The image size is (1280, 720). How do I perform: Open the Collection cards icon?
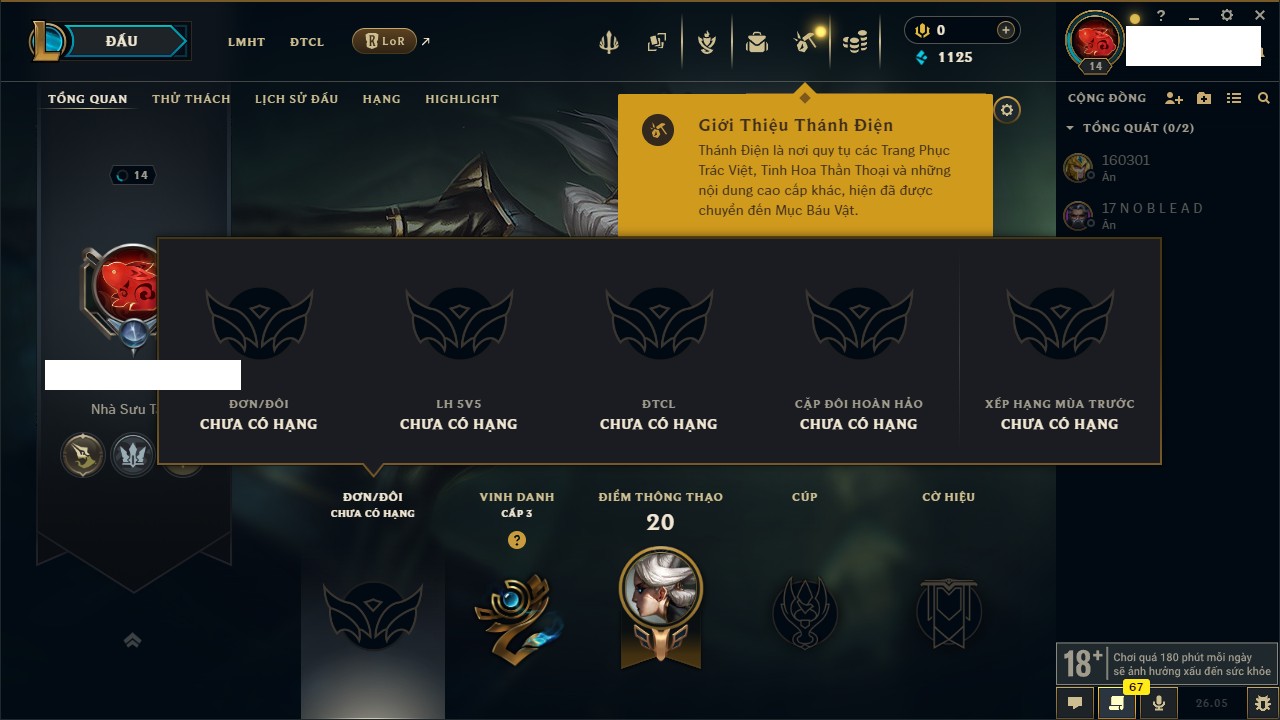click(x=656, y=42)
